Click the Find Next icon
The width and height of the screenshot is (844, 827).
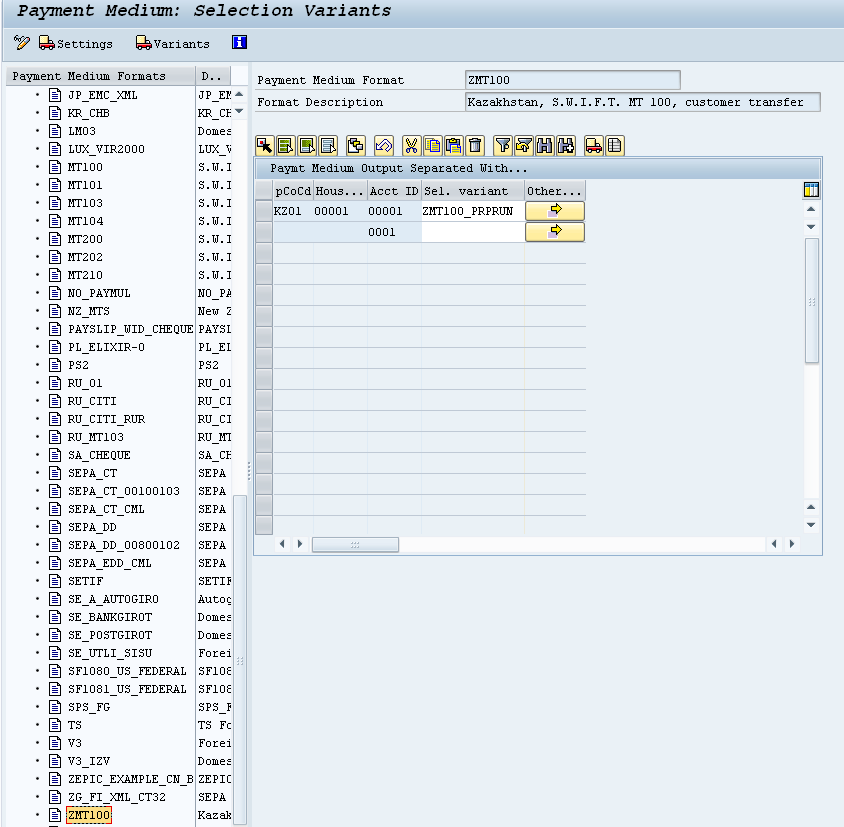pyautogui.click(x=565, y=146)
